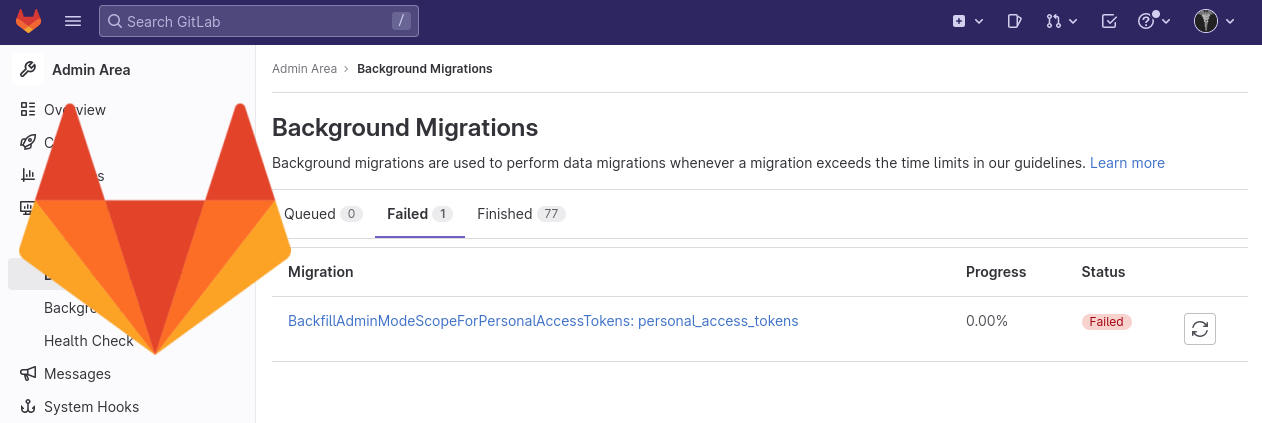This screenshot has height=423, width=1262.
Task: Click the Migration column header
Action: coord(321,272)
